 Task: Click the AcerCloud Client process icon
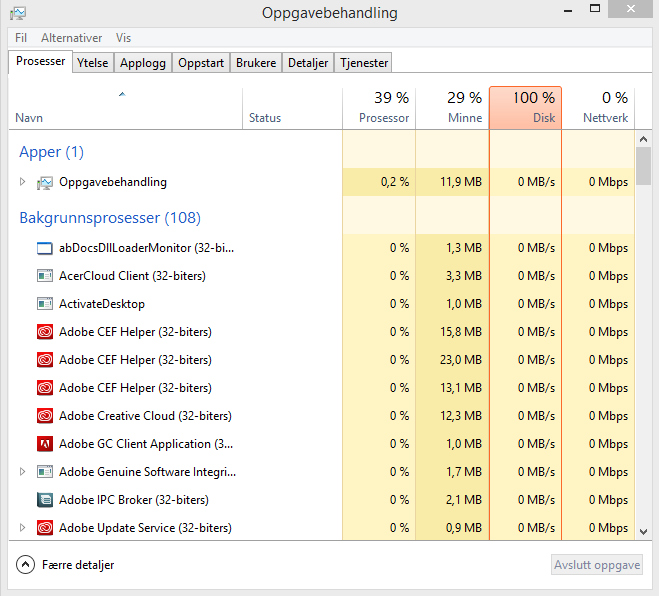click(45, 276)
